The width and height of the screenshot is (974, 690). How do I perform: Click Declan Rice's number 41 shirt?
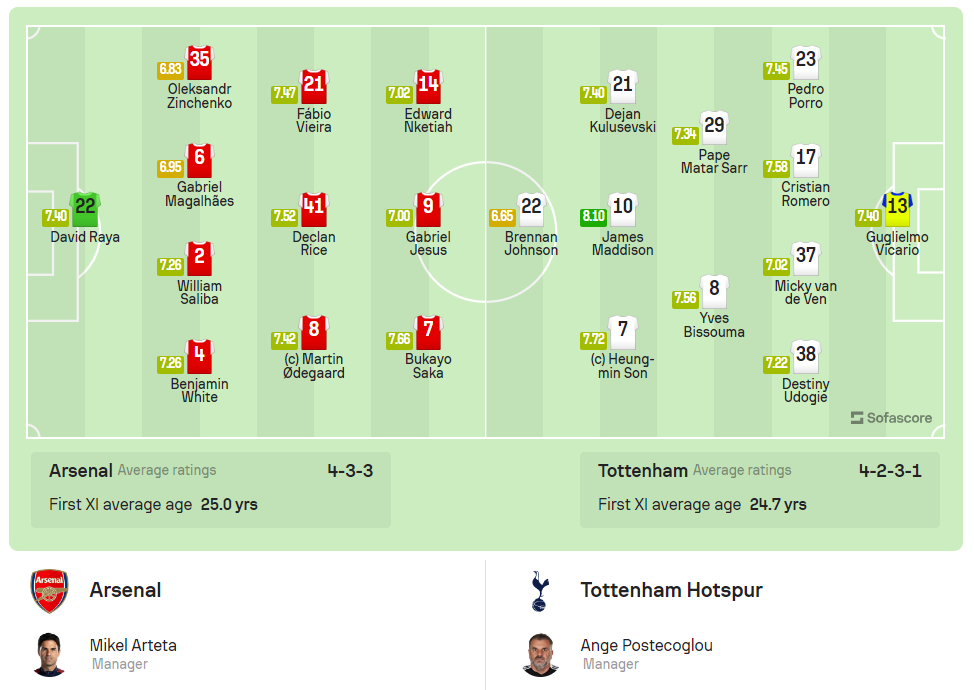tap(314, 209)
